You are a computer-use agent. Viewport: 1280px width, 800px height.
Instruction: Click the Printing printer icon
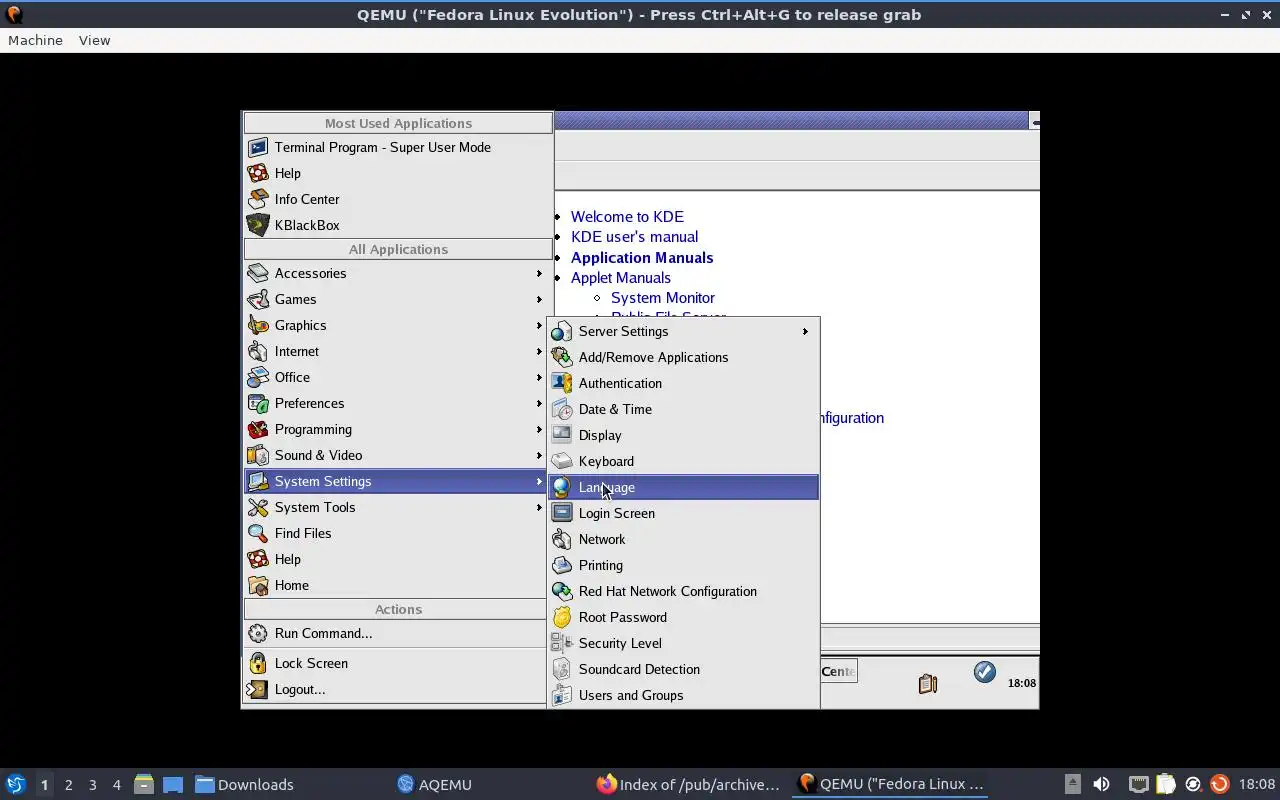(x=562, y=565)
